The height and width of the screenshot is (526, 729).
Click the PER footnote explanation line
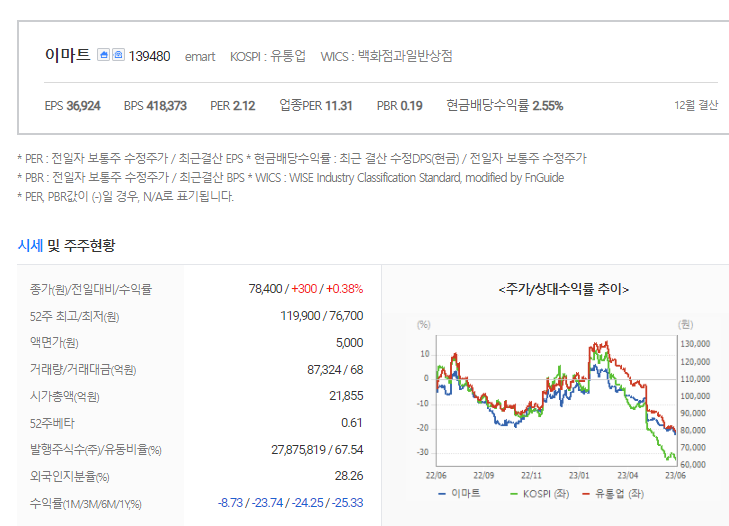302,159
